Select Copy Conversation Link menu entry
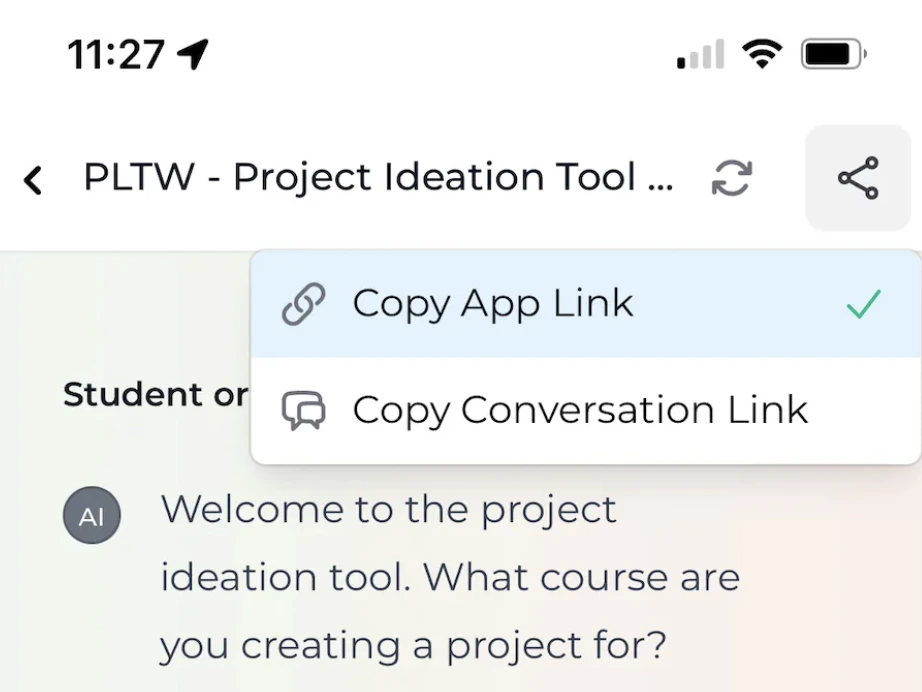Image resolution: width=922 pixels, height=692 pixels. (x=586, y=410)
